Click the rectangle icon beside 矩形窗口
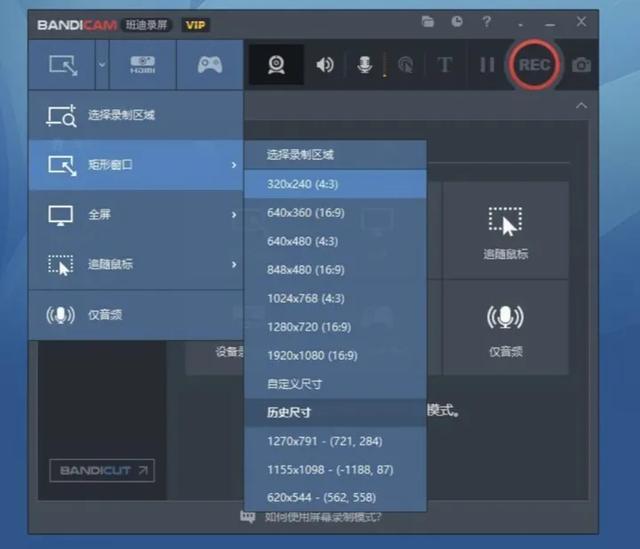This screenshot has width=640, height=549. [62, 165]
